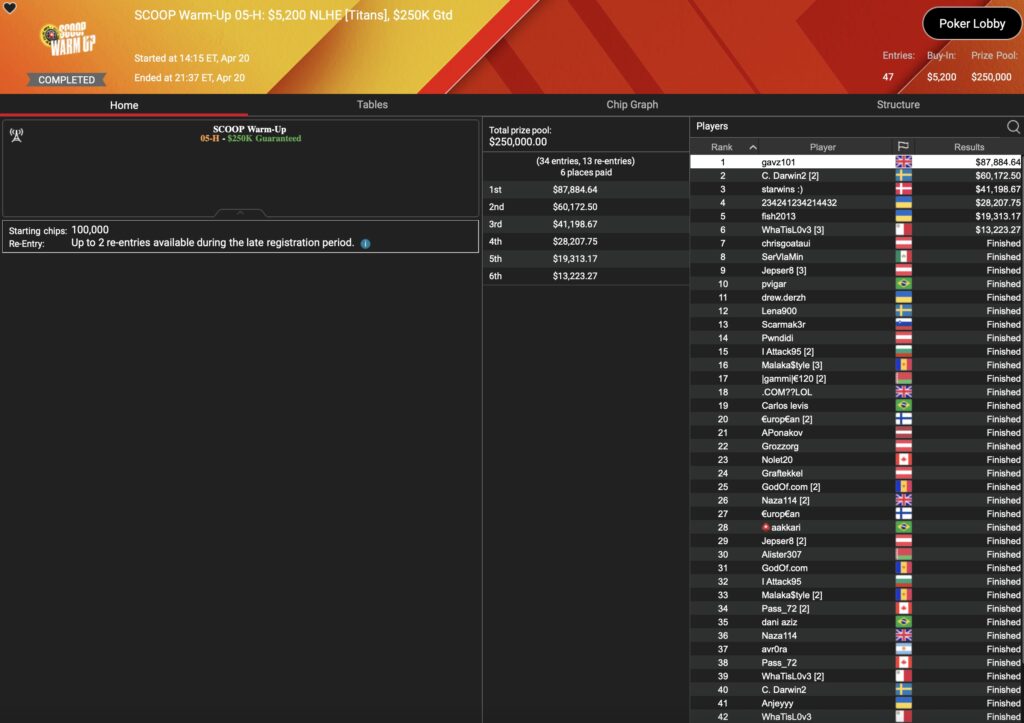Click the Canada flag beside Nolet20
Screen dimensions: 1024x723
coord(903,460)
